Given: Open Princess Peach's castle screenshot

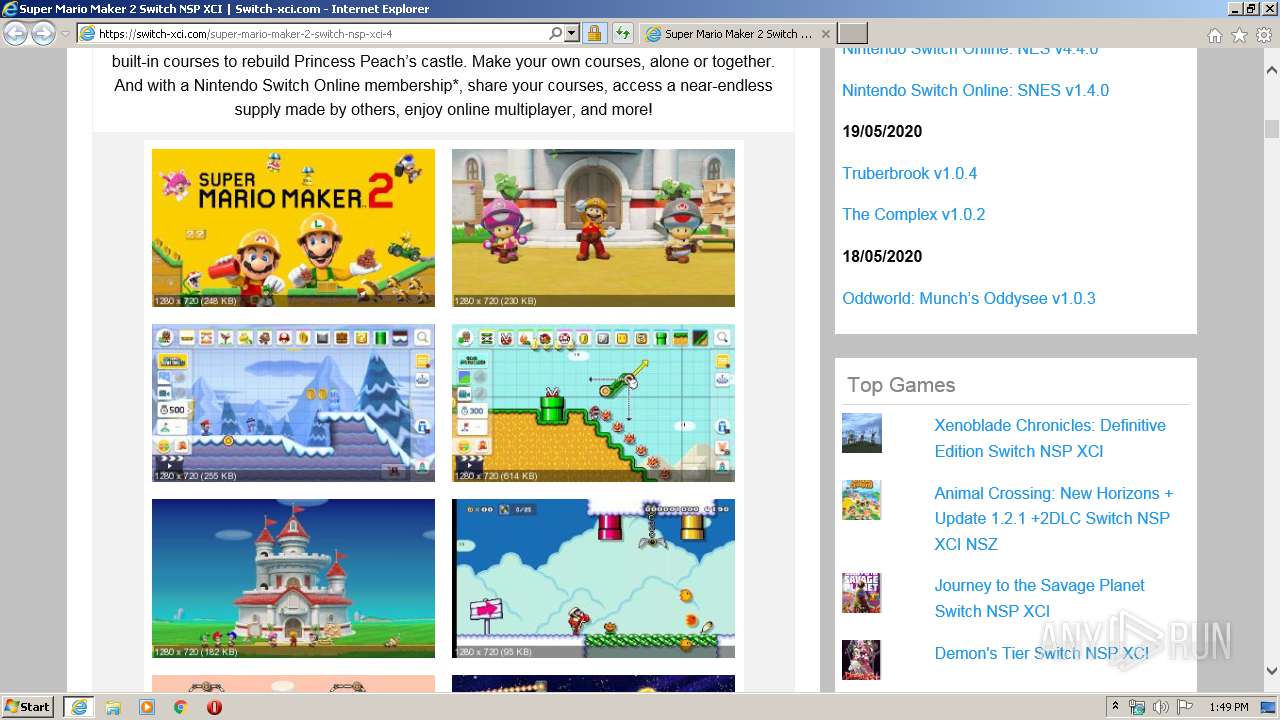Looking at the screenshot, I should (293, 578).
